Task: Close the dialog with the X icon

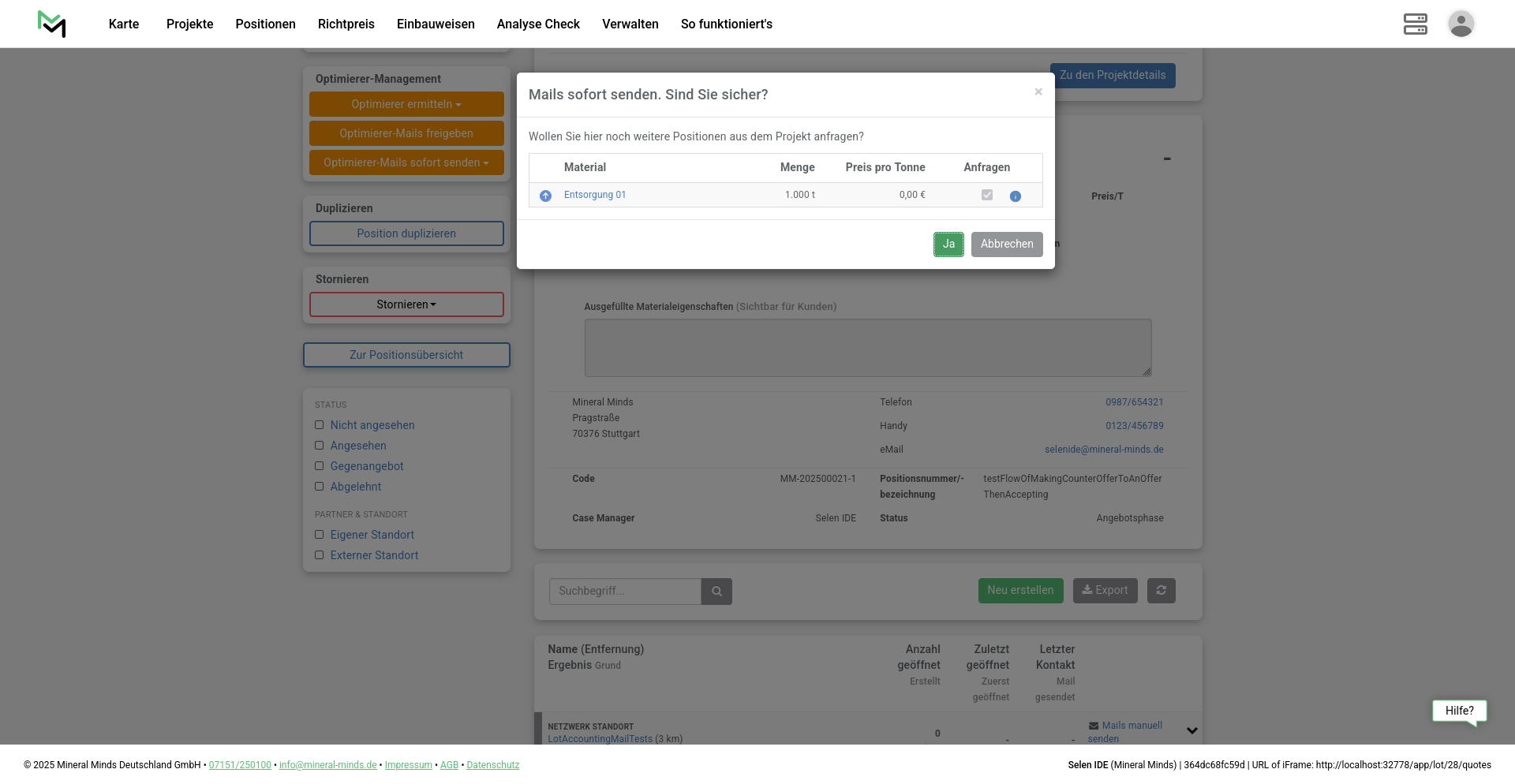Action: click(x=1038, y=92)
